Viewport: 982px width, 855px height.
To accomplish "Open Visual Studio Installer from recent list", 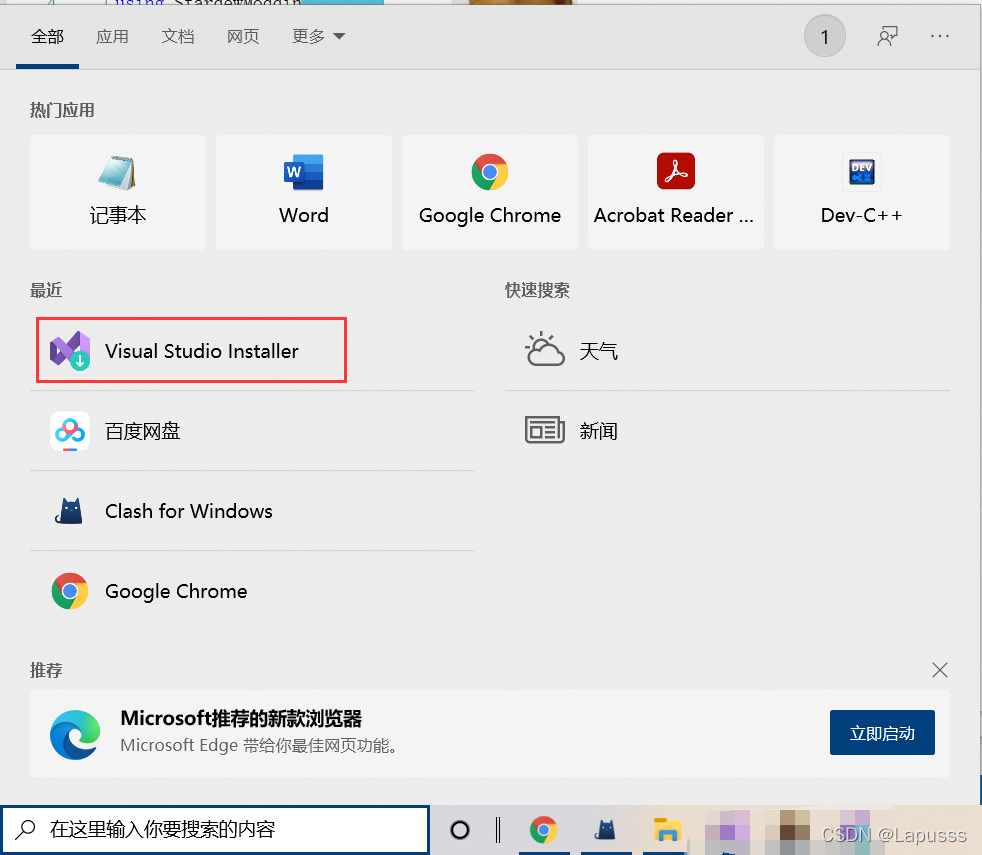I will pyautogui.click(x=252, y=351).
